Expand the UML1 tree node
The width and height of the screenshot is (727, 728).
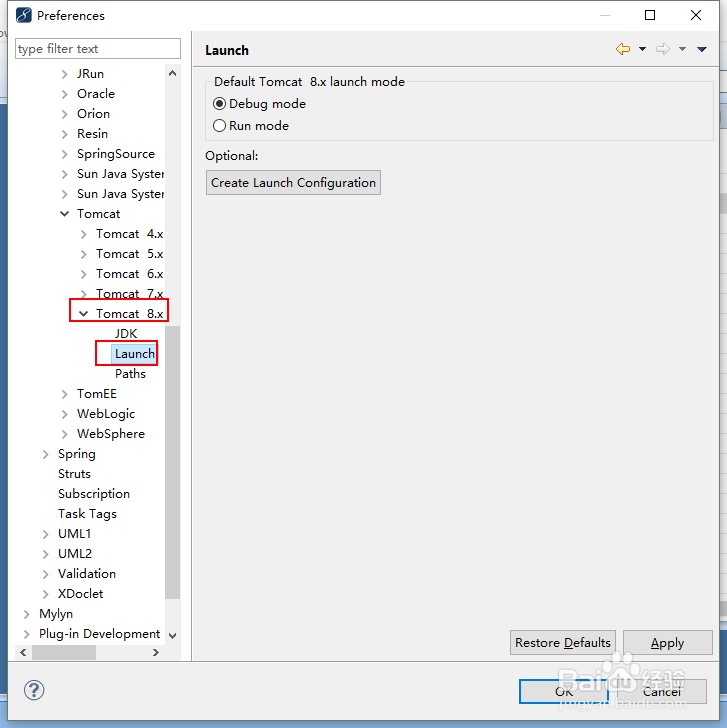[45, 534]
